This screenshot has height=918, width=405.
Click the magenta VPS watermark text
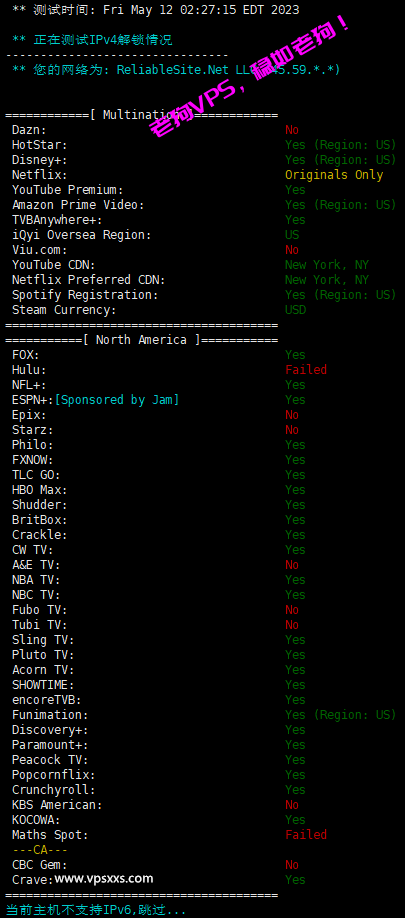(x=252, y=75)
